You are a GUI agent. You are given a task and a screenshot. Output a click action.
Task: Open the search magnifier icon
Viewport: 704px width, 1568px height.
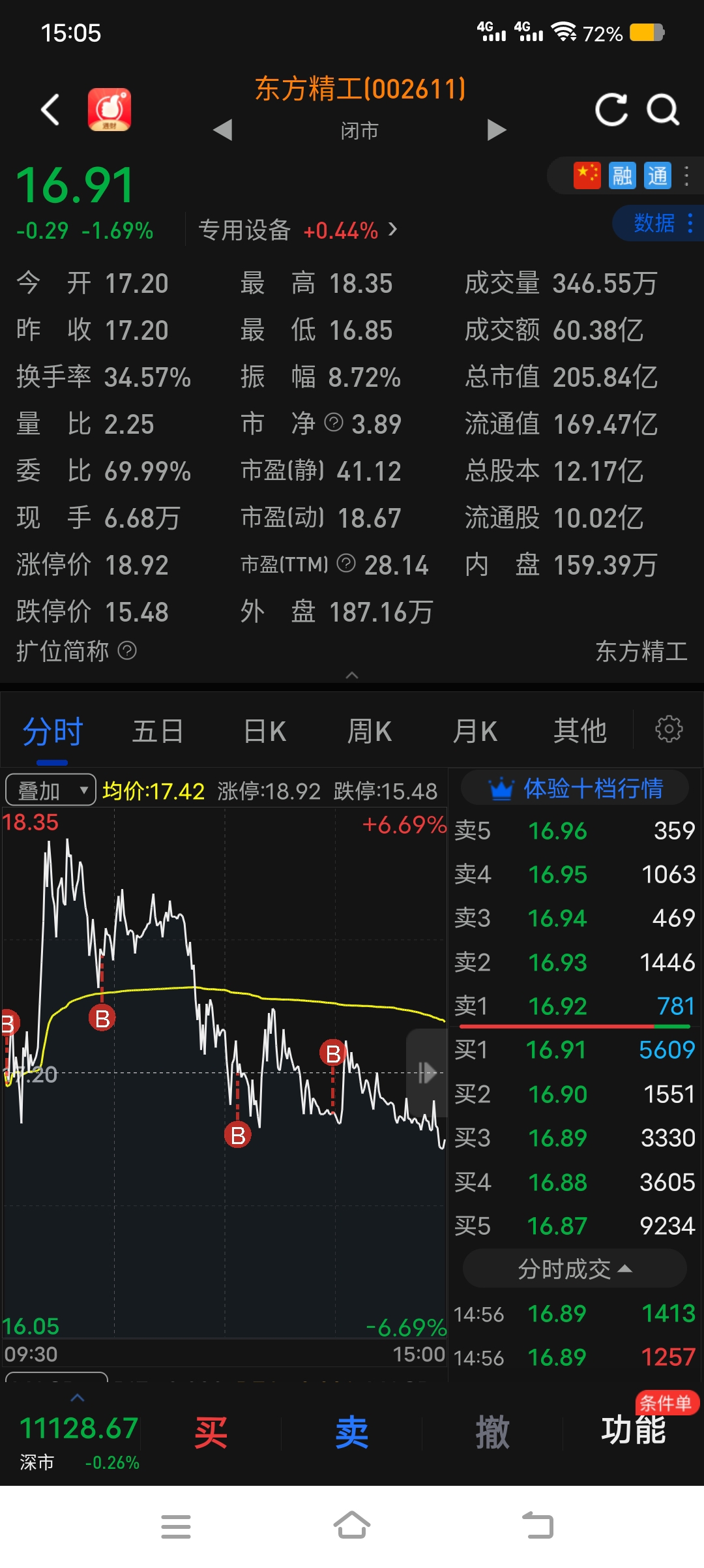click(663, 109)
